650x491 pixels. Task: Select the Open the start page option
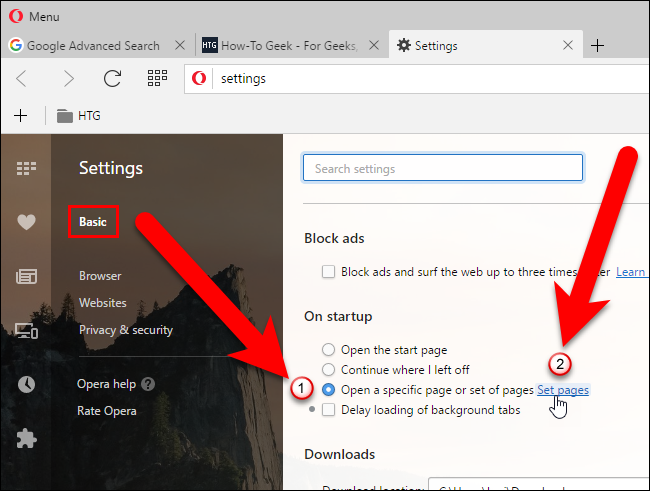(328, 350)
